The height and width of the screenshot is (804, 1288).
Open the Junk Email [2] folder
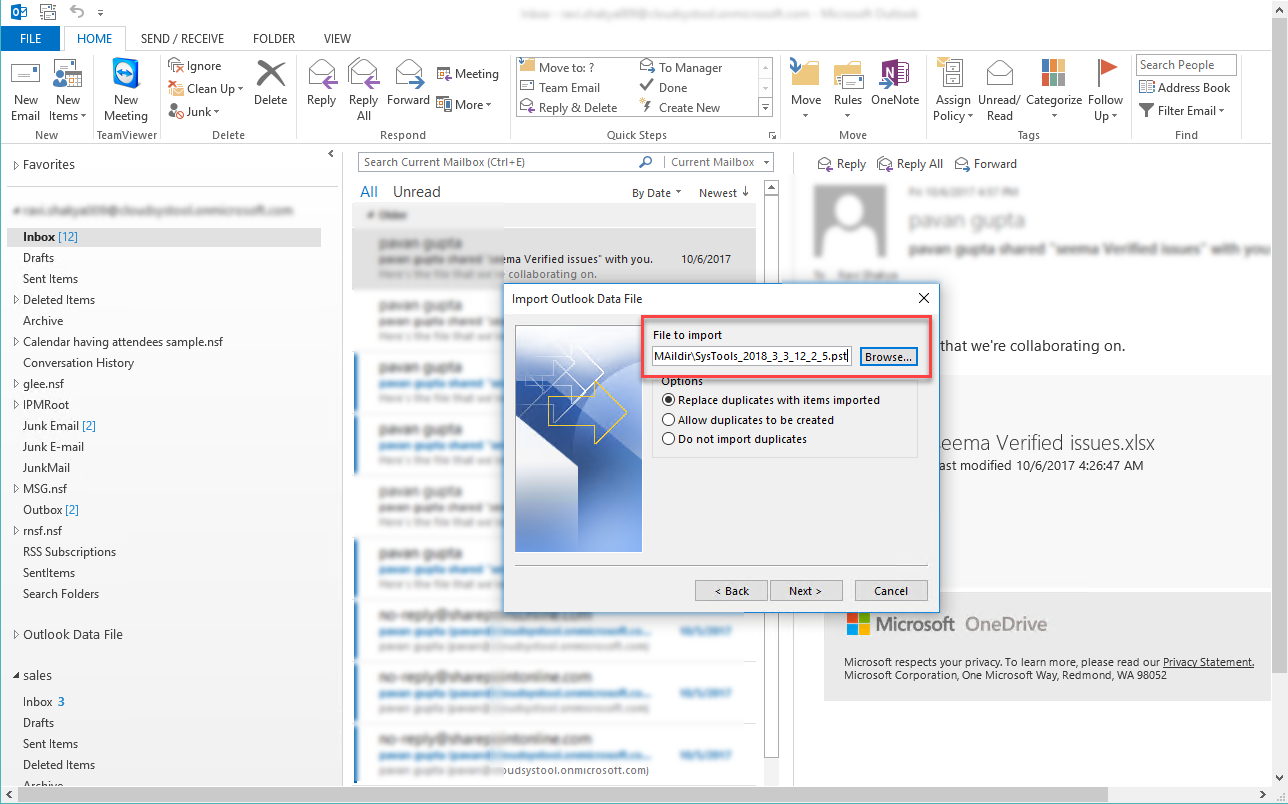click(59, 426)
